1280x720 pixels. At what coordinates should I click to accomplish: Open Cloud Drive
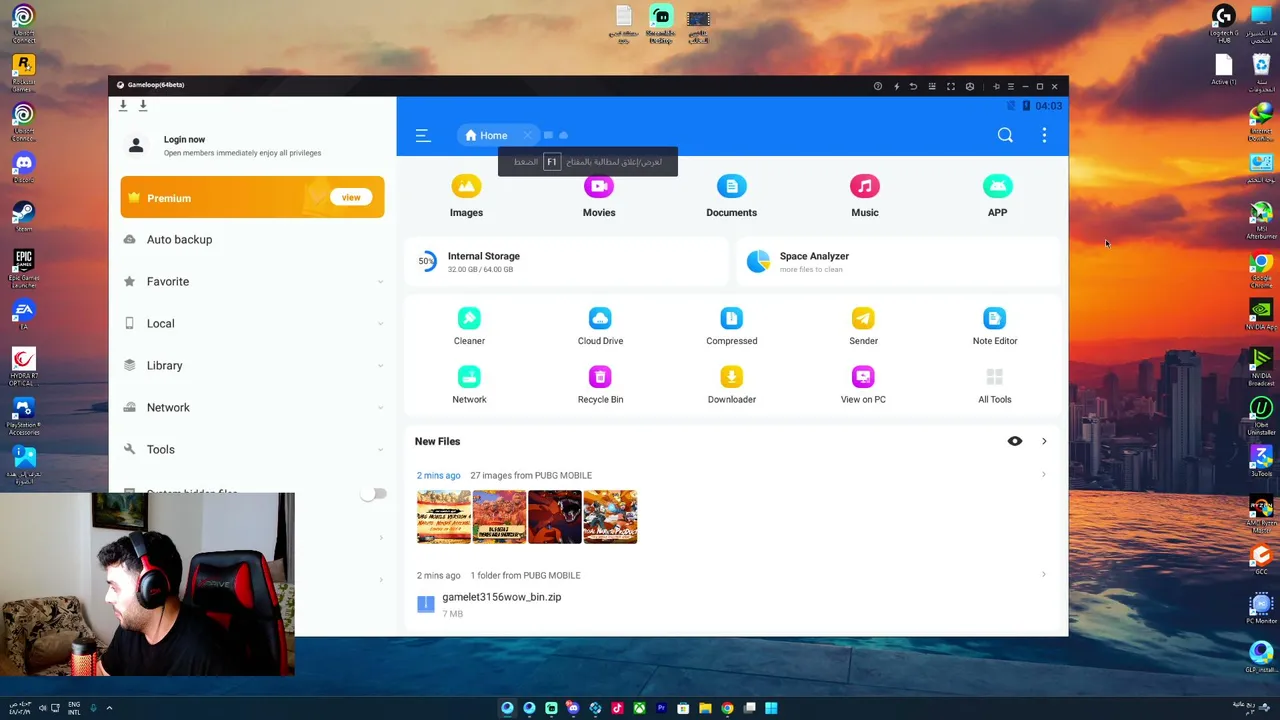[x=600, y=326]
